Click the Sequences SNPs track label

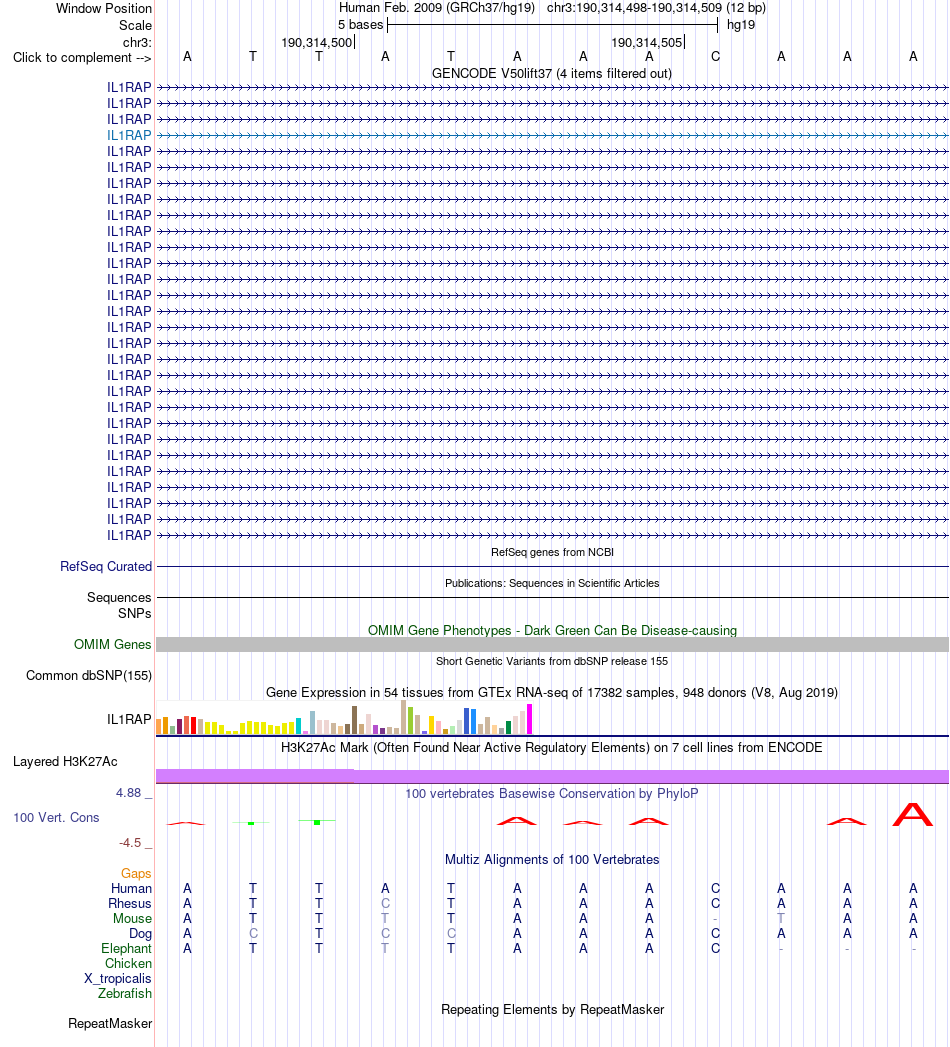pyautogui.click(x=119, y=605)
